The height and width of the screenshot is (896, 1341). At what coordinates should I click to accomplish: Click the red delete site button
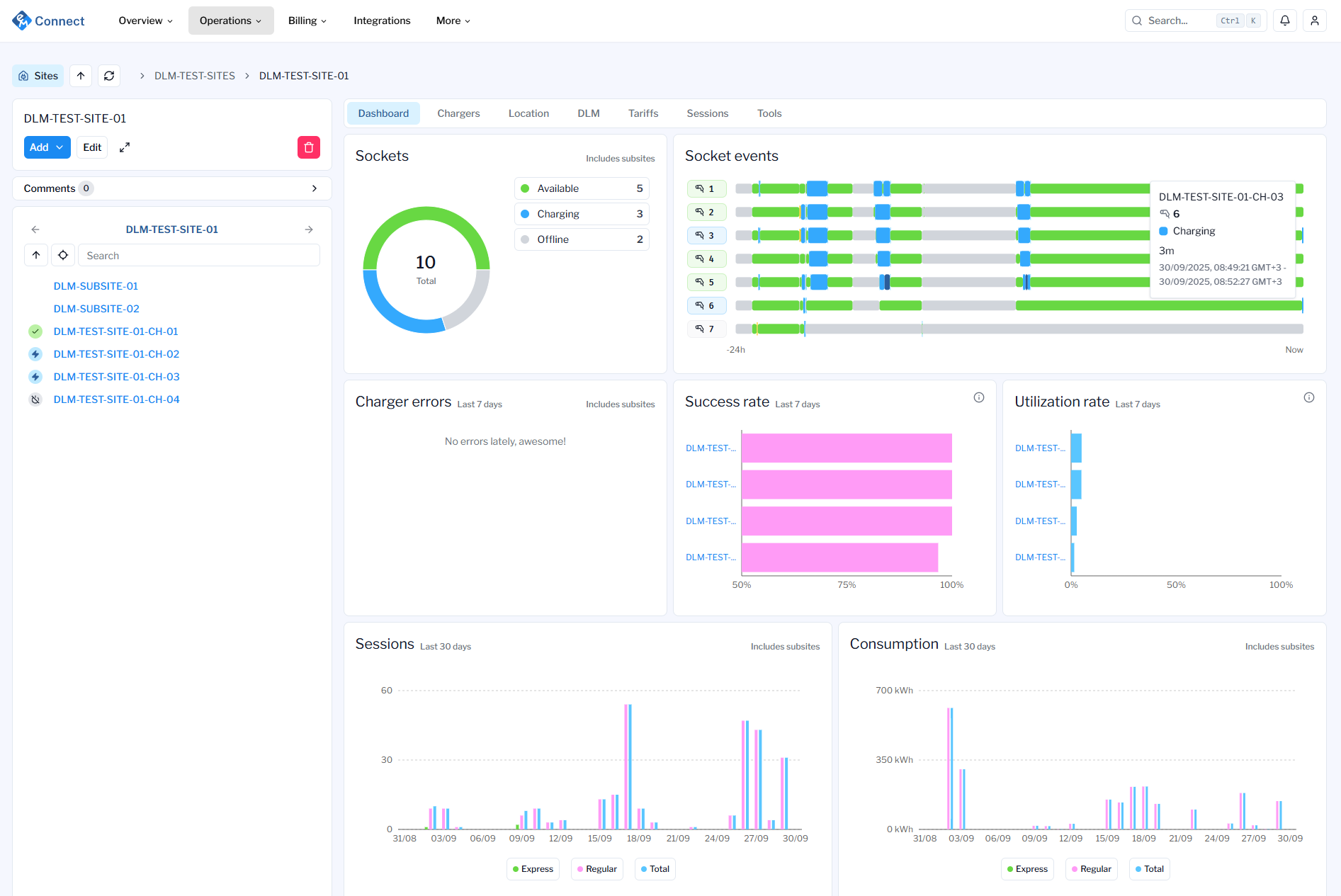309,147
